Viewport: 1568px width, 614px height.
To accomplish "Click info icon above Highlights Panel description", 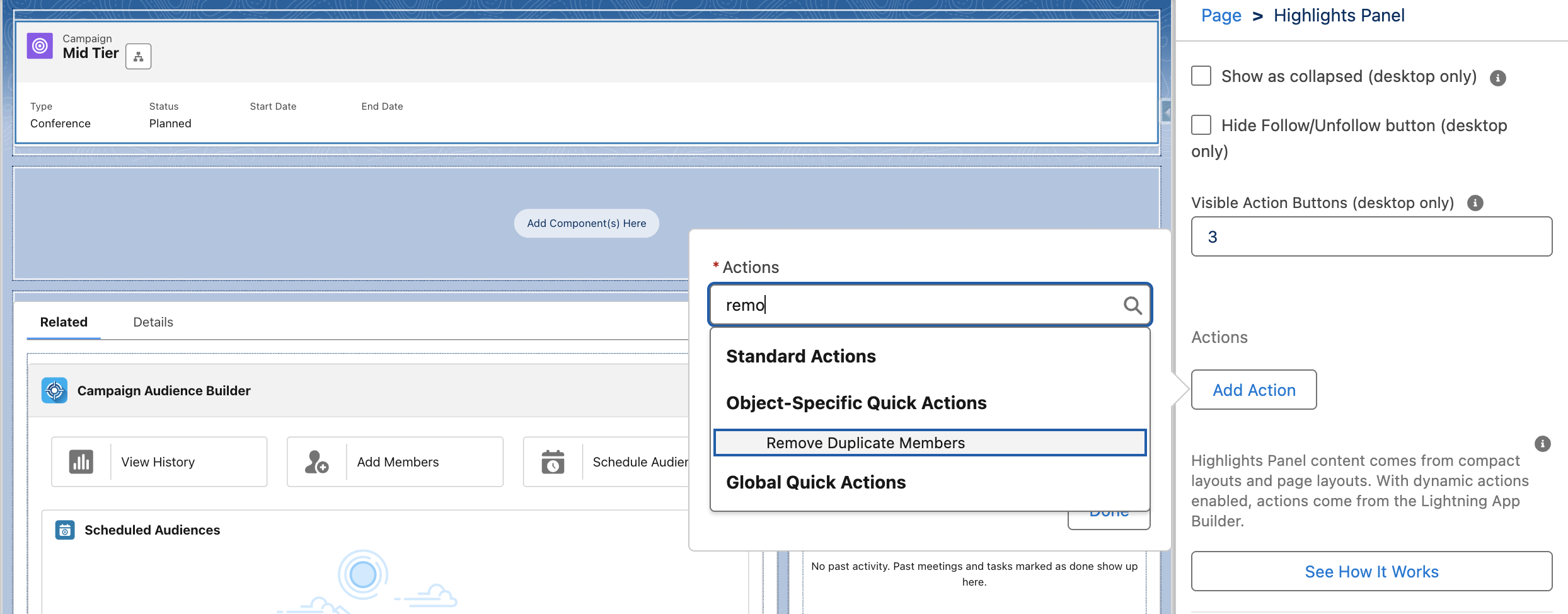I will point(1543,444).
